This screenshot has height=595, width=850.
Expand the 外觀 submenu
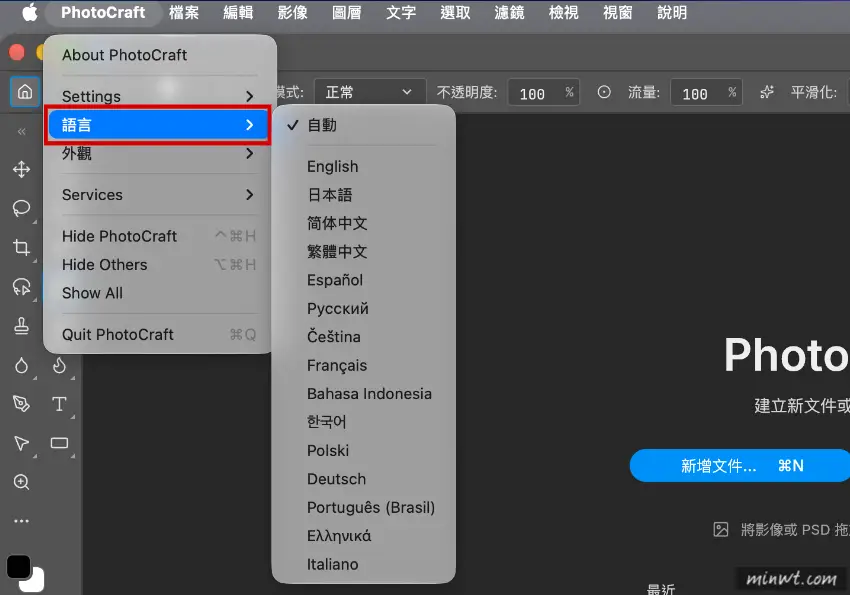click(158, 153)
